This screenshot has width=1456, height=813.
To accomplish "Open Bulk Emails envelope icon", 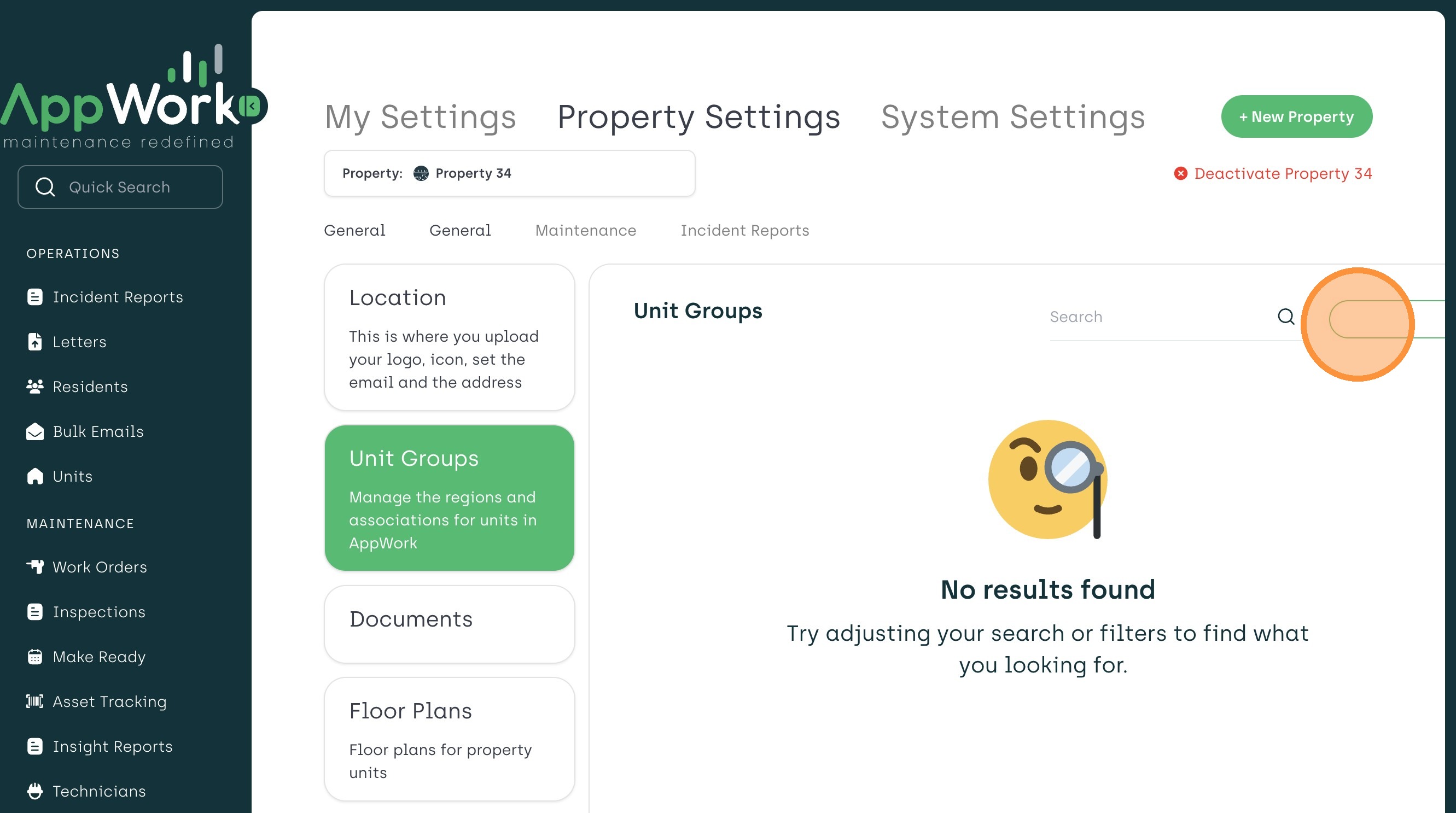I will pyautogui.click(x=34, y=431).
